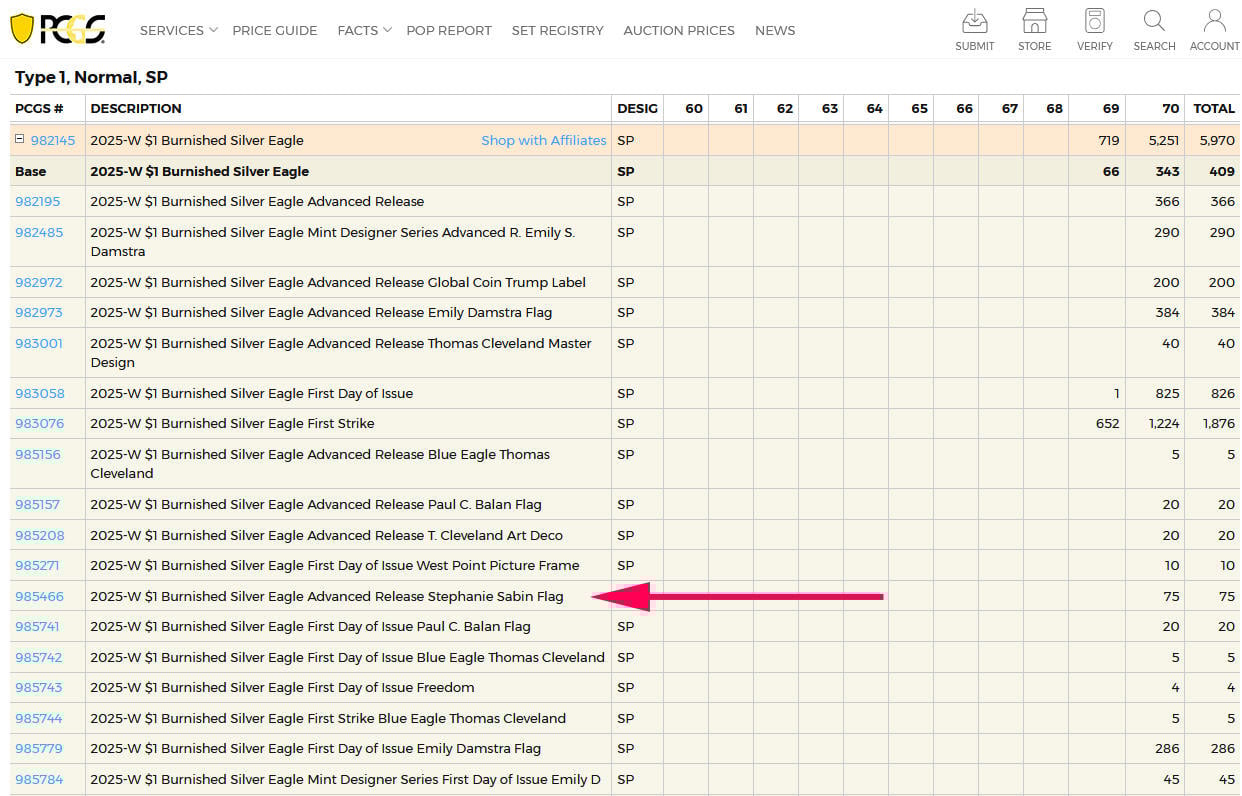Collapse the 982145 row with minus icon
This screenshot has width=1242, height=796.
20,140
